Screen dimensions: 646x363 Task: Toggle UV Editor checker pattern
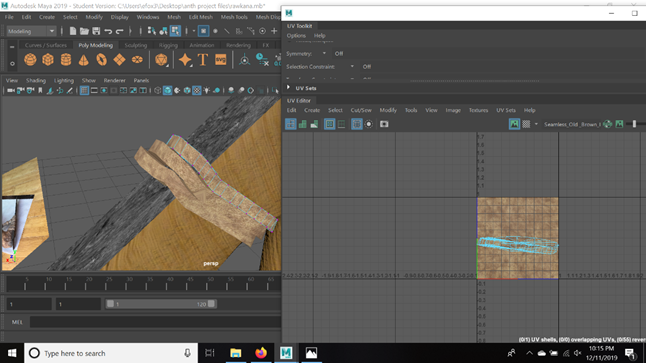[x=526, y=124]
